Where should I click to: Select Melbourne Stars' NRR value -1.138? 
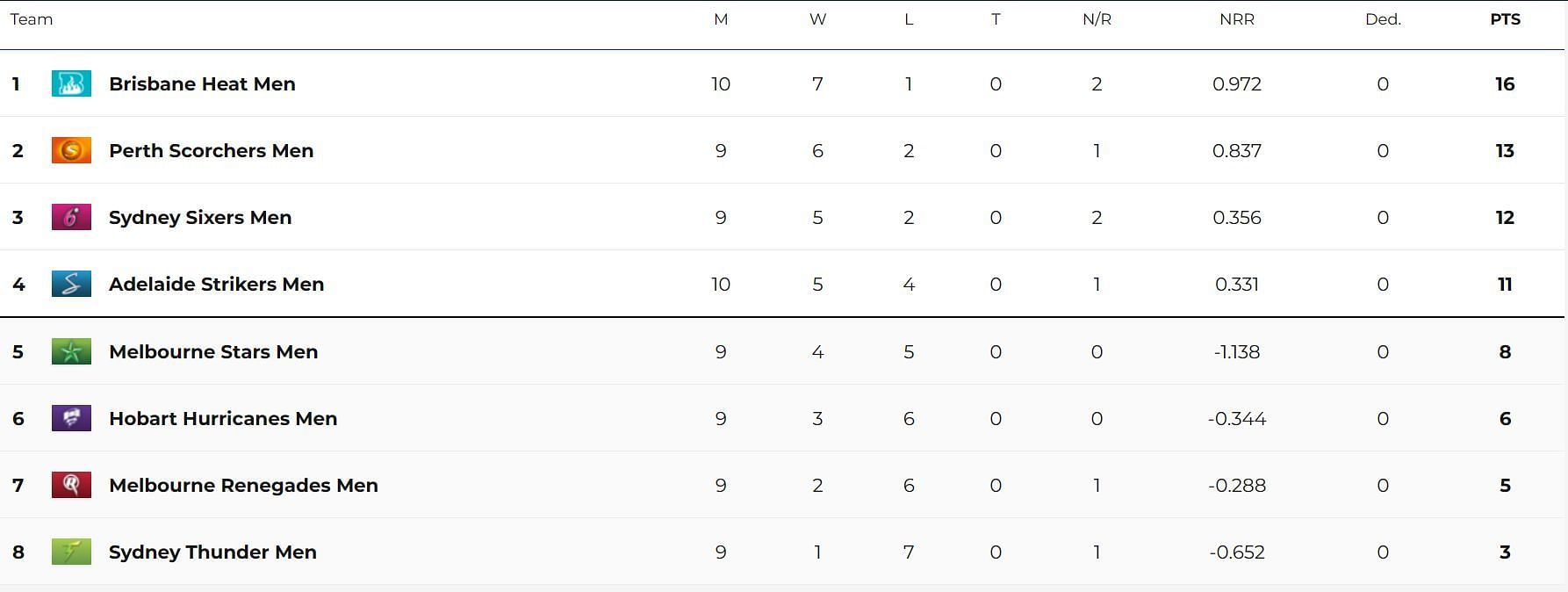coord(1237,351)
